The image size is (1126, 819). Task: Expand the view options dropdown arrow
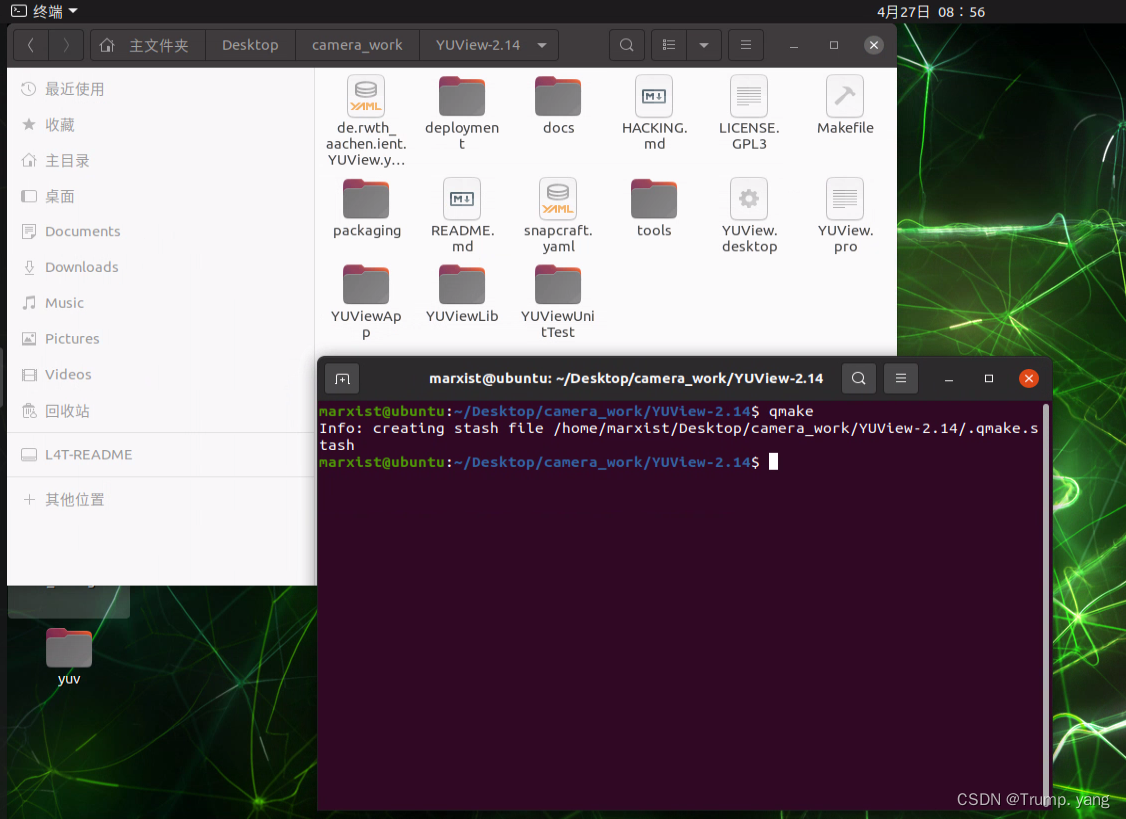(x=704, y=45)
